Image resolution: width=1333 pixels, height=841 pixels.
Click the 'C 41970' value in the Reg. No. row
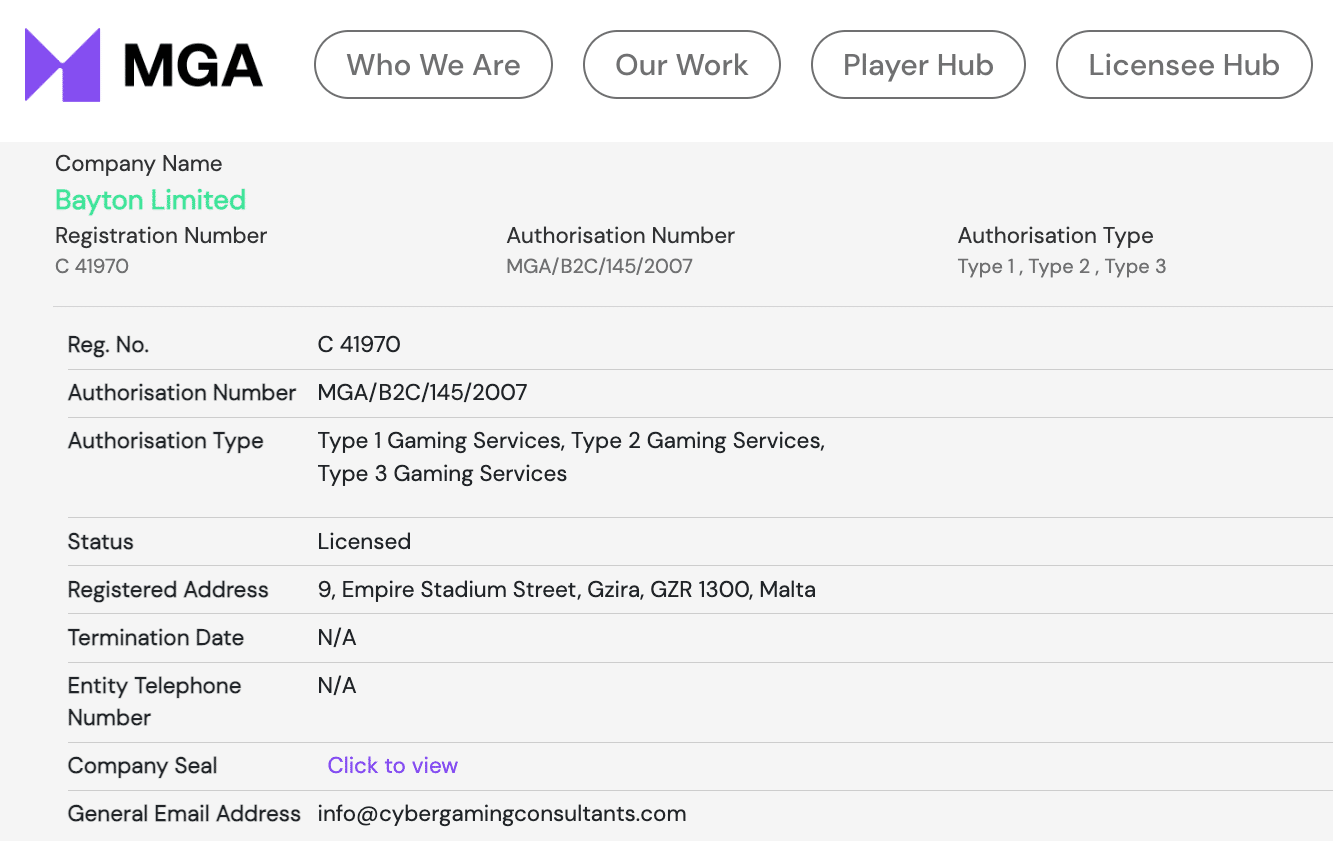point(359,345)
